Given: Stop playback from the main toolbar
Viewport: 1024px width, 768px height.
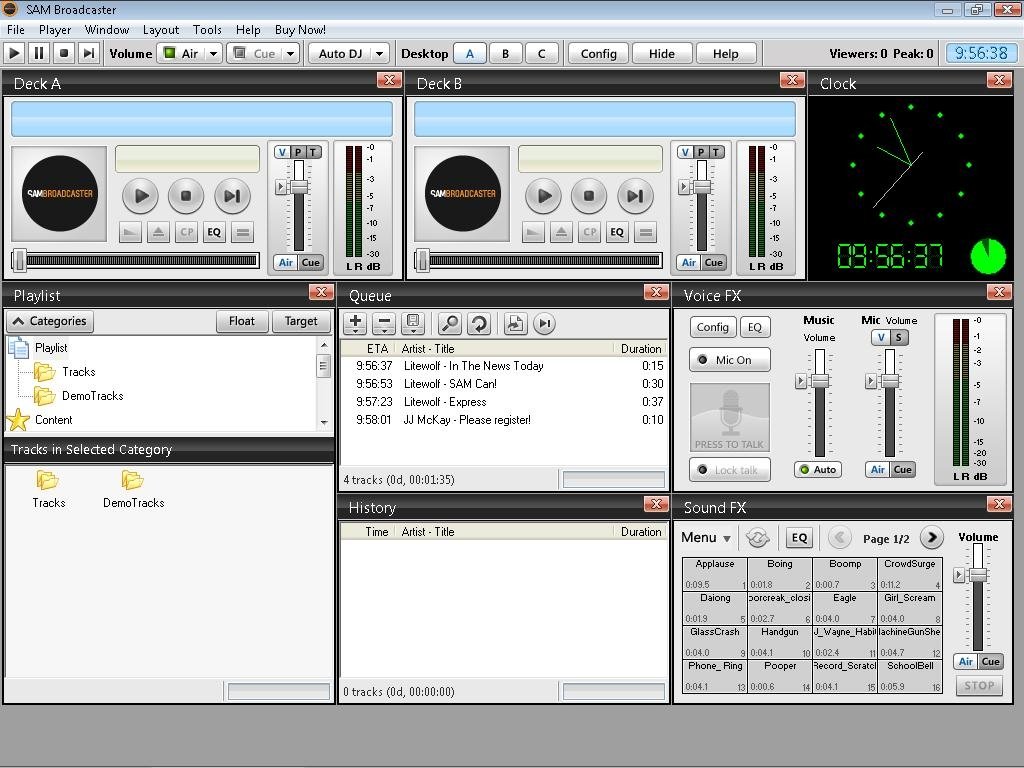Looking at the screenshot, I should click(x=63, y=54).
